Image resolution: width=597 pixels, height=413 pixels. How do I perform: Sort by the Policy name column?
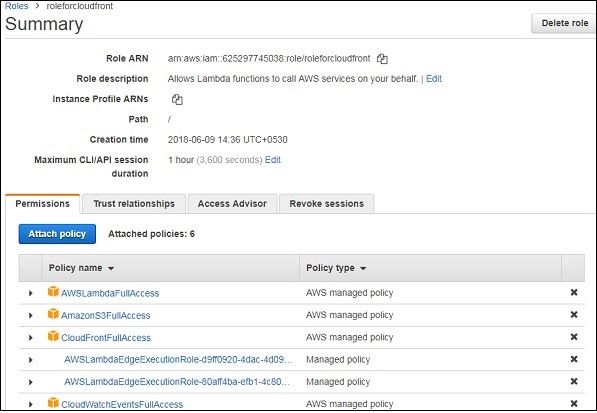point(81,268)
